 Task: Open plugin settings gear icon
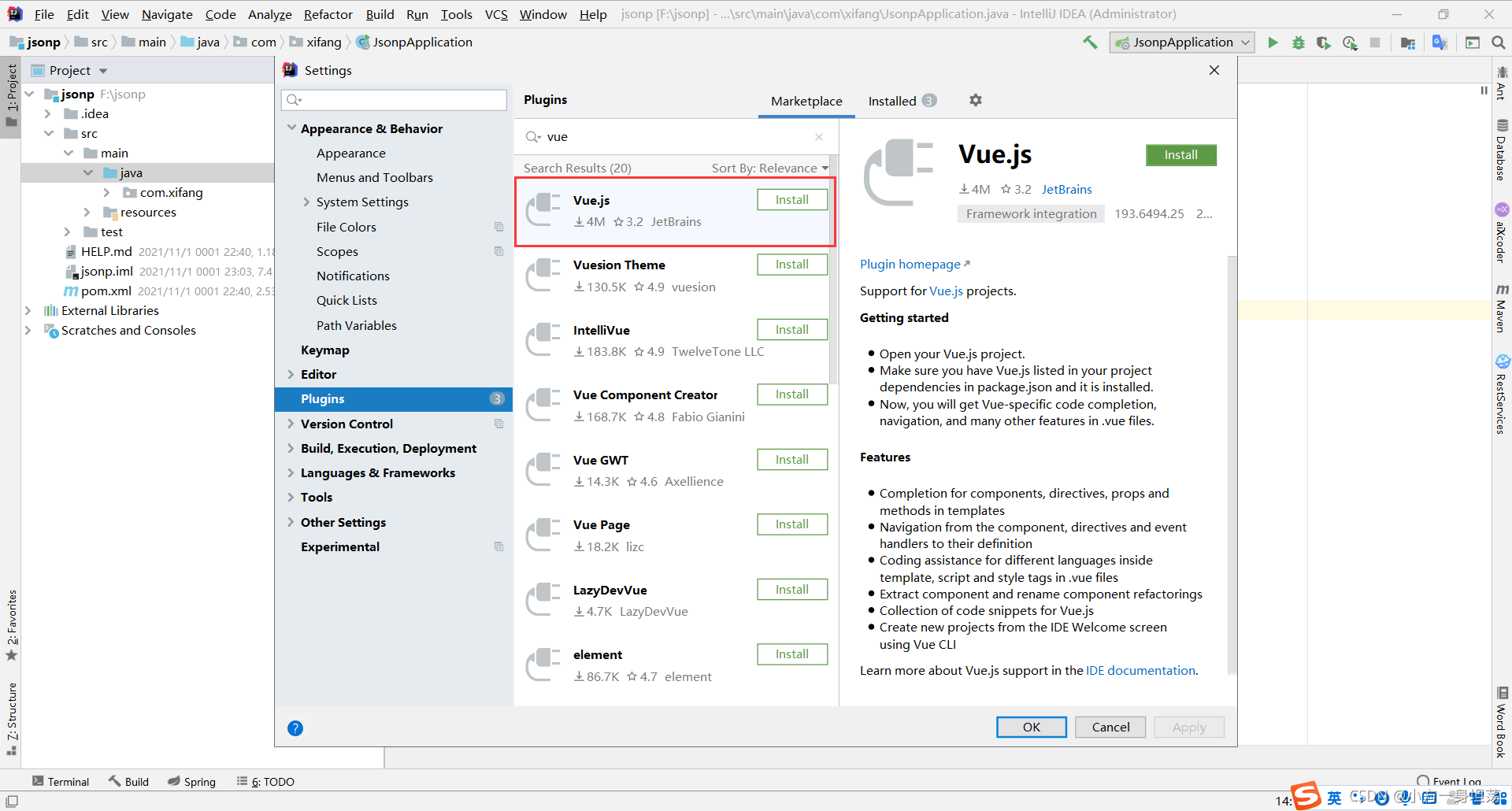point(976,100)
